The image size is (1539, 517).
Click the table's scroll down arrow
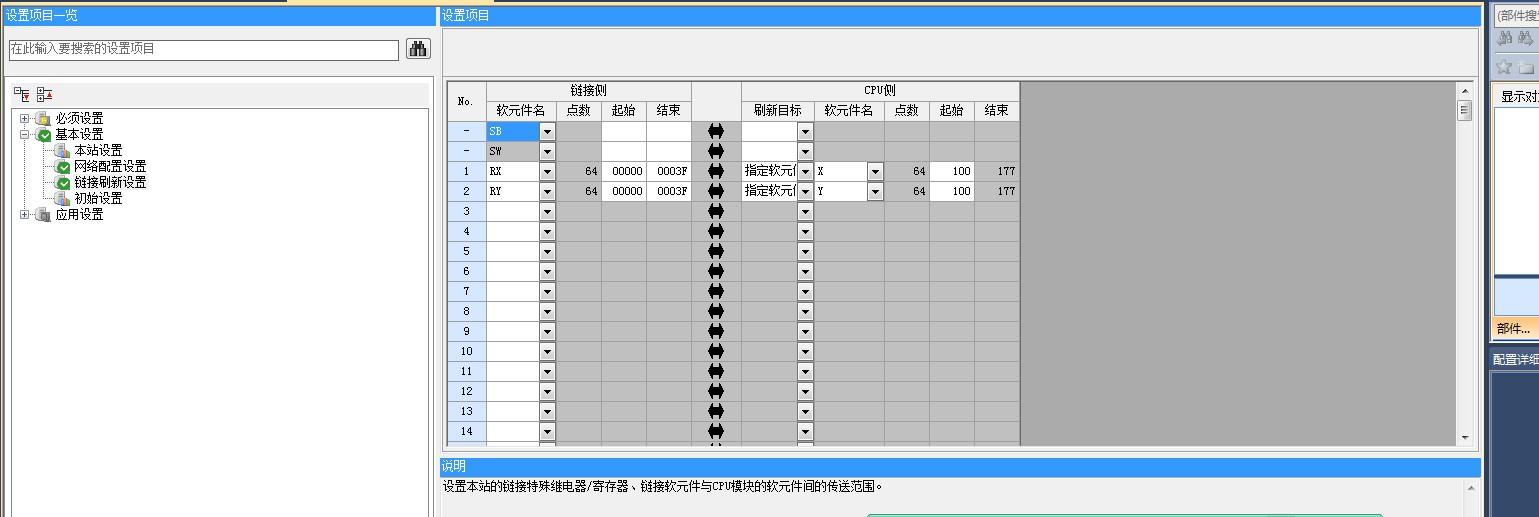[x=1465, y=437]
